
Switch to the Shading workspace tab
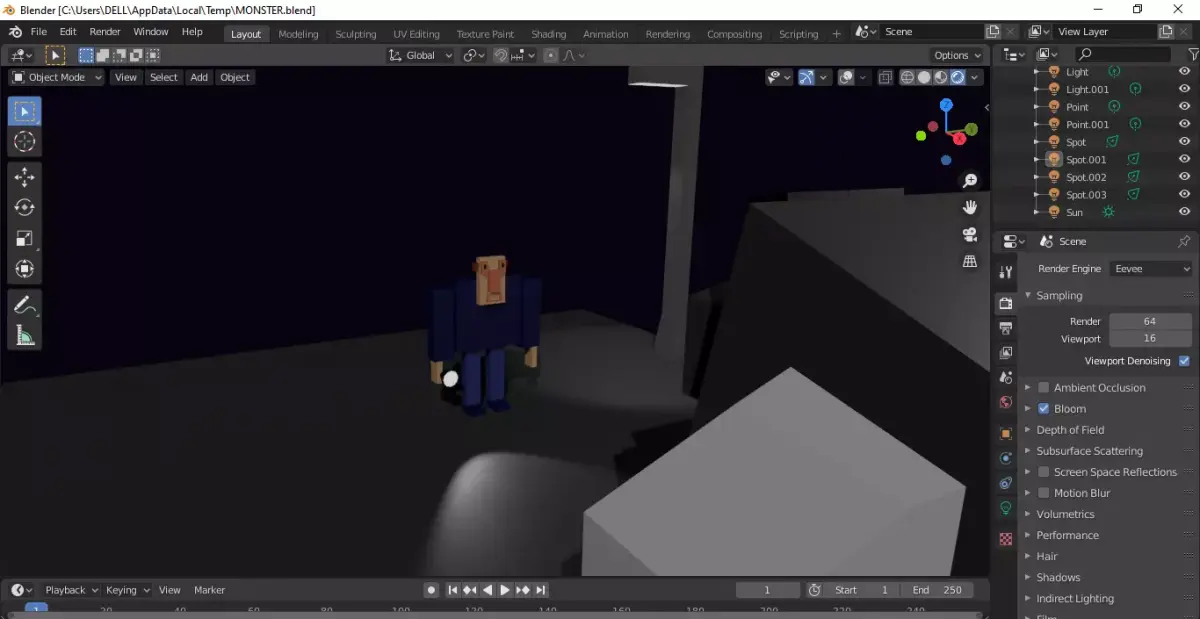click(548, 34)
